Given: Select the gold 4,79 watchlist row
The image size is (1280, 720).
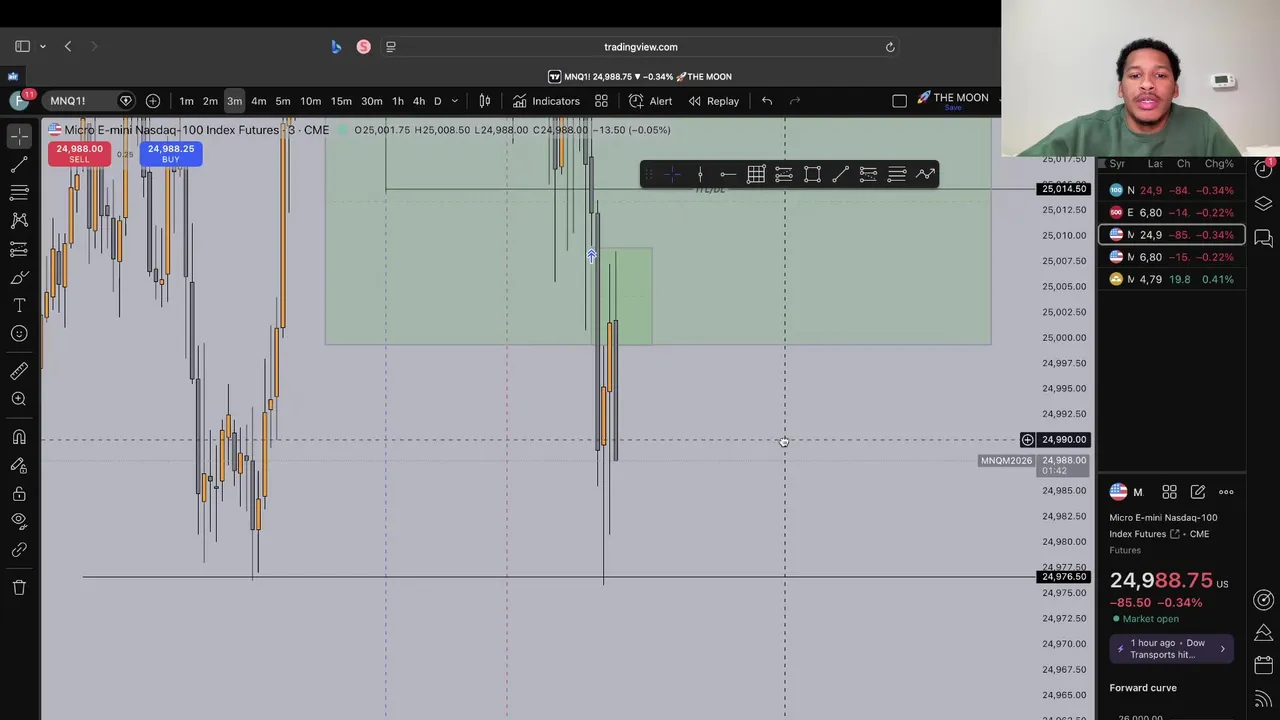Looking at the screenshot, I should tap(1171, 279).
